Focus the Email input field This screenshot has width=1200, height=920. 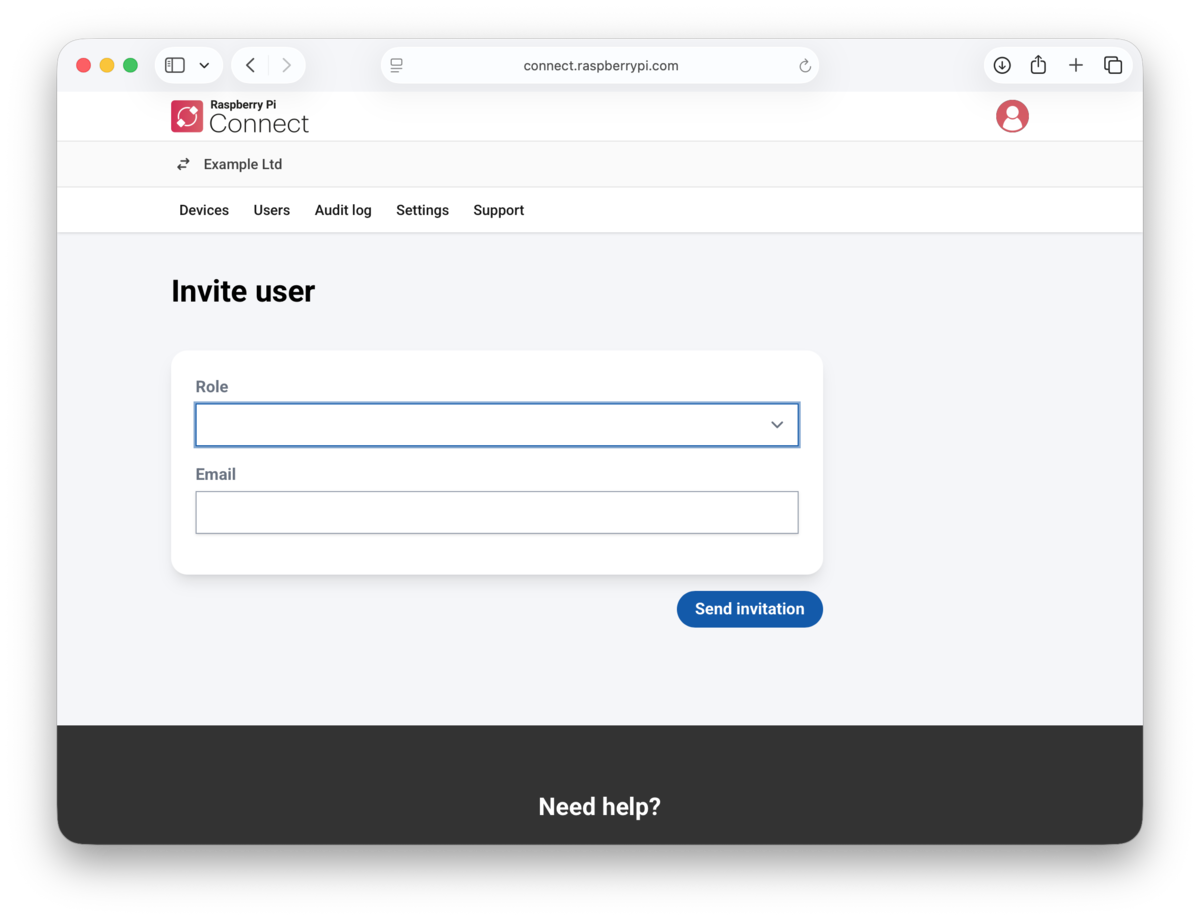point(497,512)
